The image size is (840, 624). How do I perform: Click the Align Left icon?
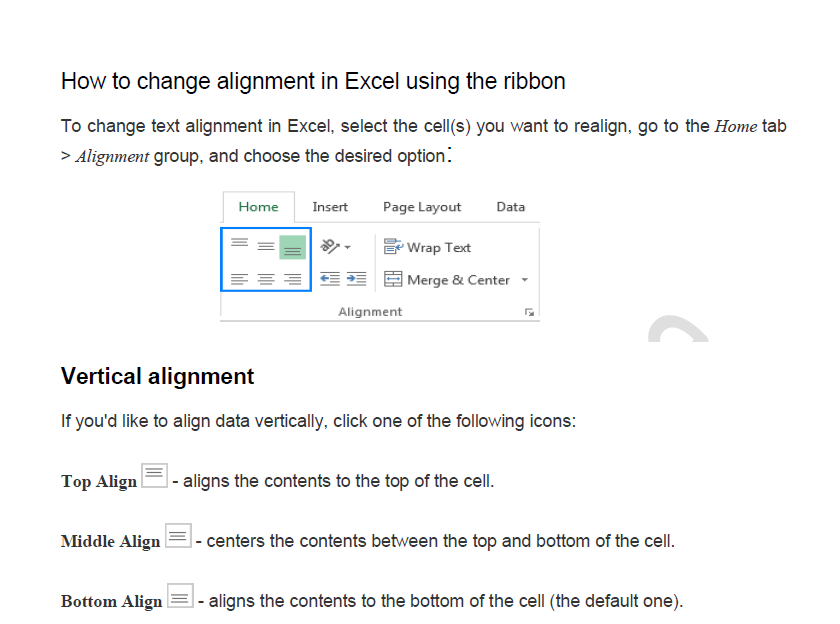click(x=239, y=279)
